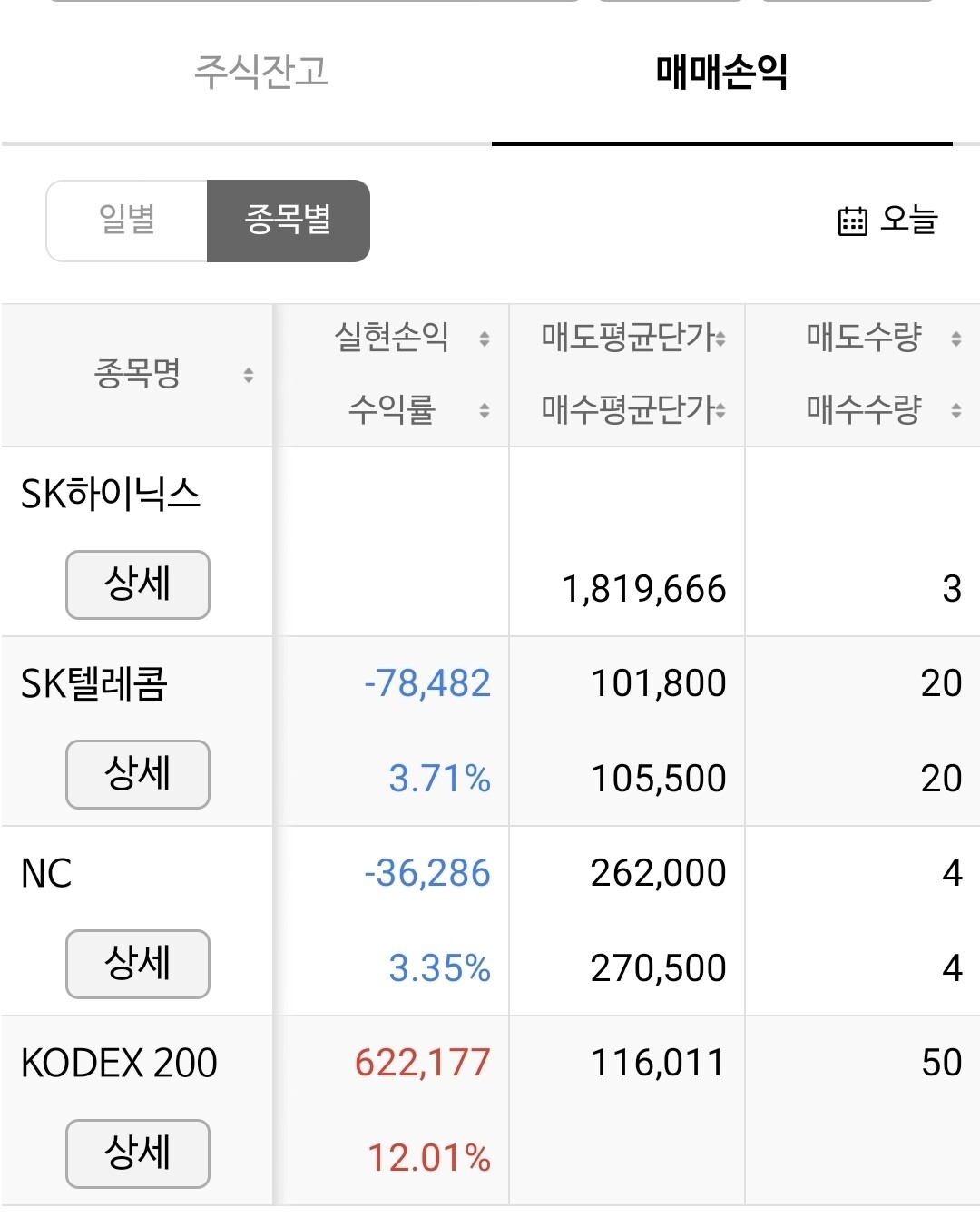Image resolution: width=980 pixels, height=1217 pixels.
Task: Tap the 종목명 column header
Action: point(138,374)
